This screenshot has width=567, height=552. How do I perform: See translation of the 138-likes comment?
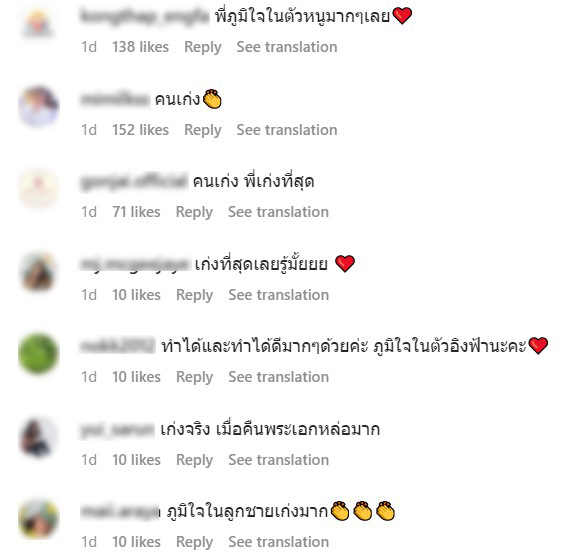[287, 47]
